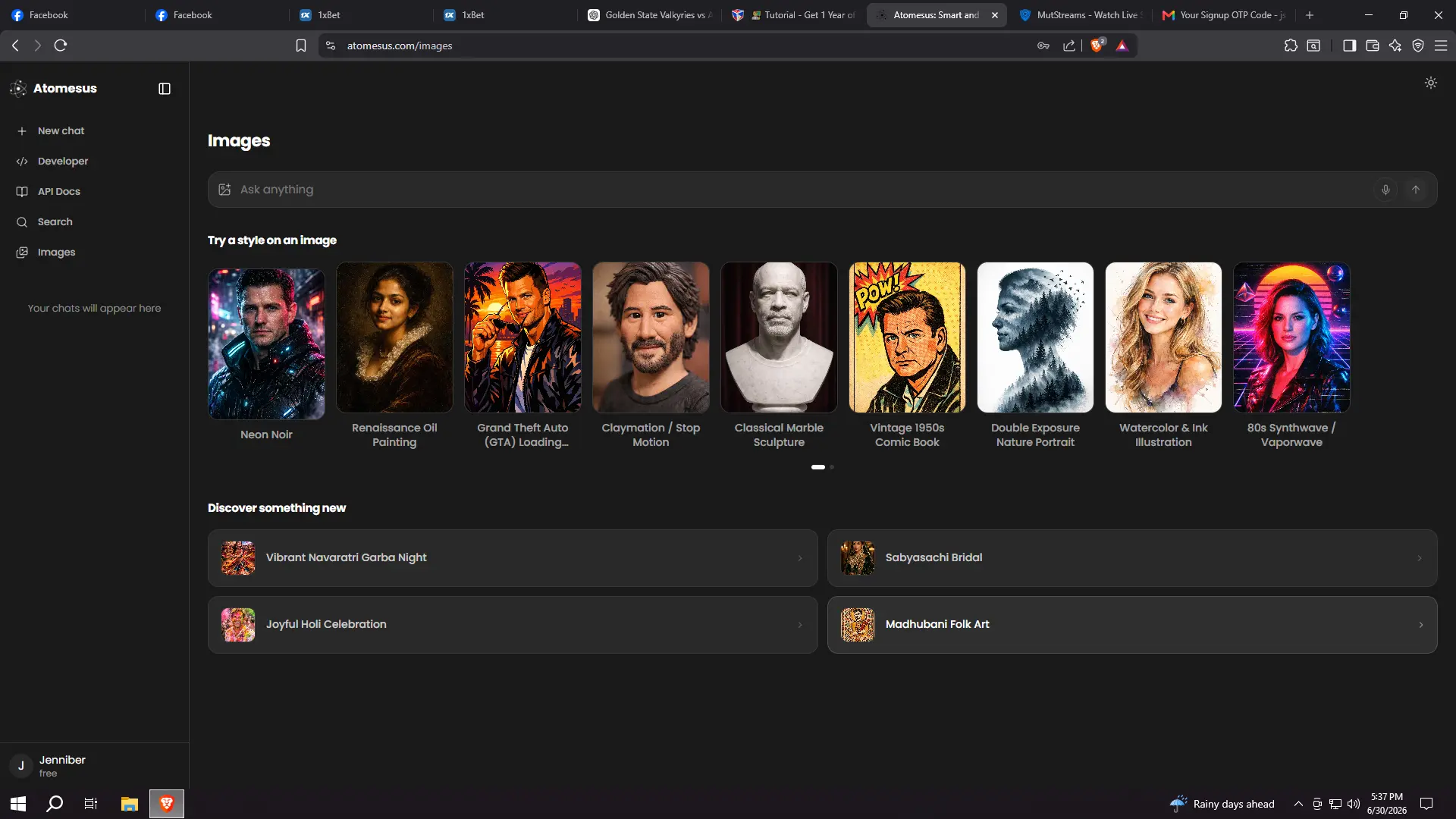
Task: Click the Atomesus logo icon
Action: tap(18, 89)
